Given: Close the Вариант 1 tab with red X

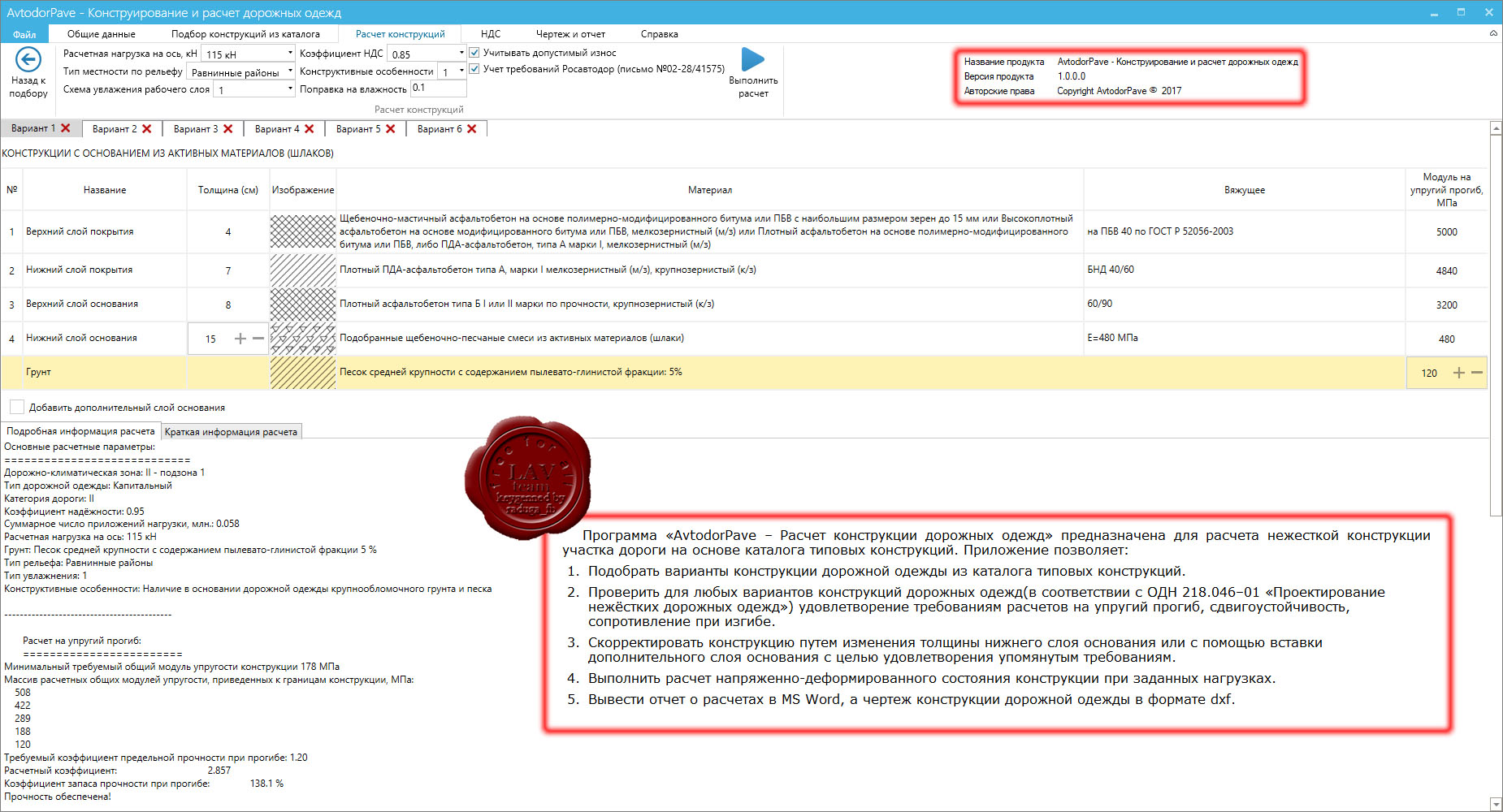Looking at the screenshot, I should point(66,128).
